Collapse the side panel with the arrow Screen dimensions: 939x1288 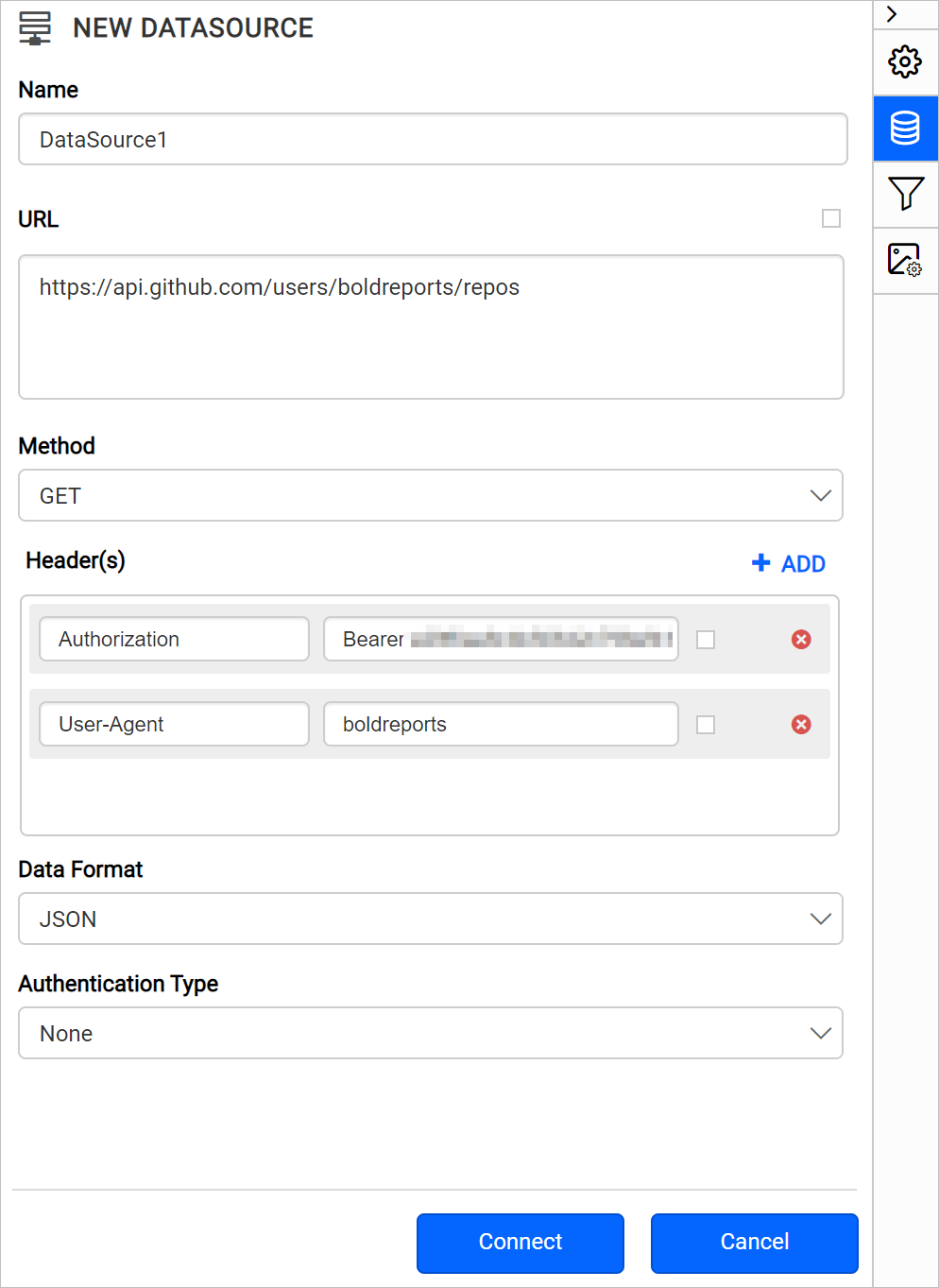click(x=892, y=14)
